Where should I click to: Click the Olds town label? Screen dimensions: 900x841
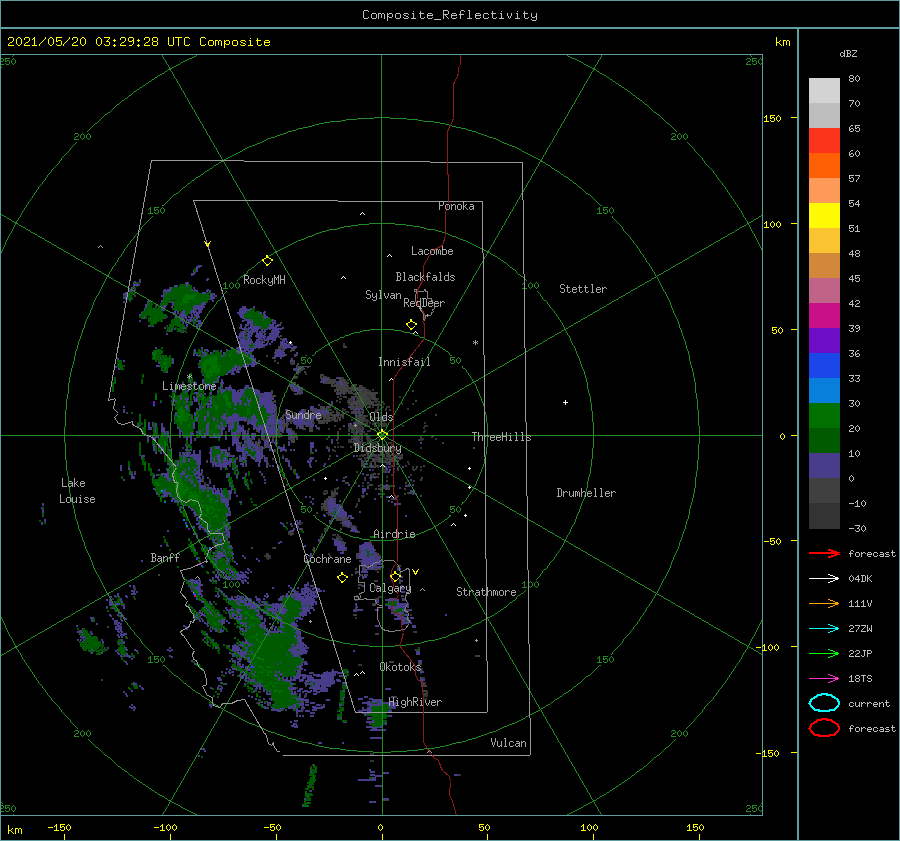381,417
